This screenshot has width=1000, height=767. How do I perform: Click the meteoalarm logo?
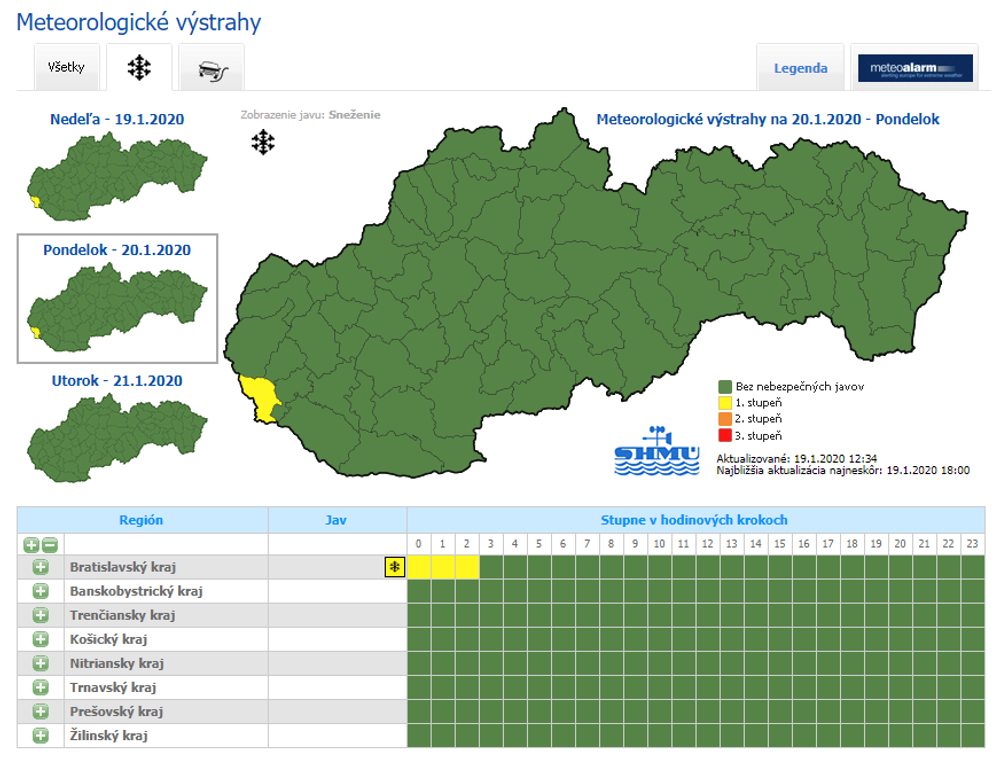click(915, 68)
